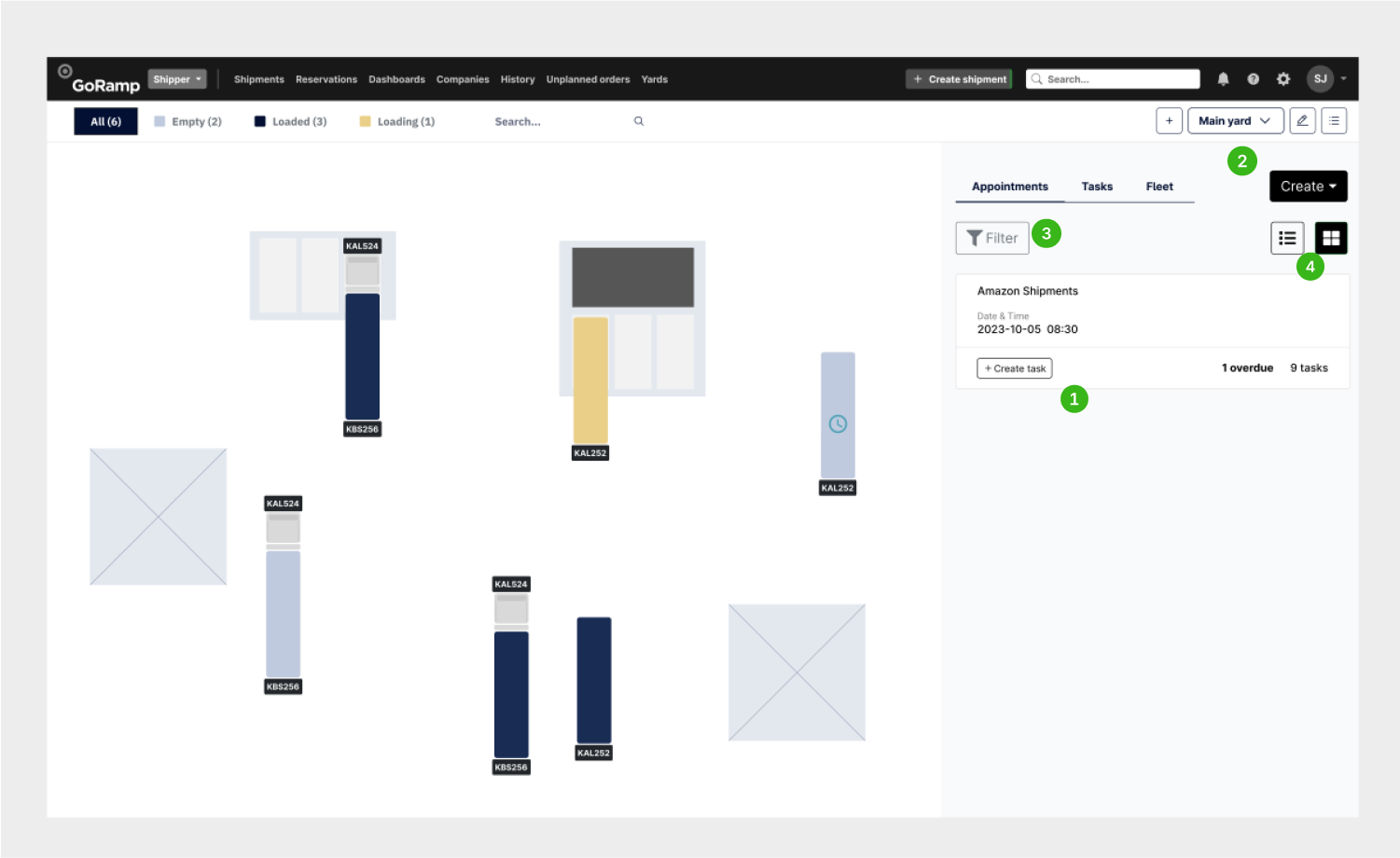Click the edit yard pencil icon

pos(1302,121)
